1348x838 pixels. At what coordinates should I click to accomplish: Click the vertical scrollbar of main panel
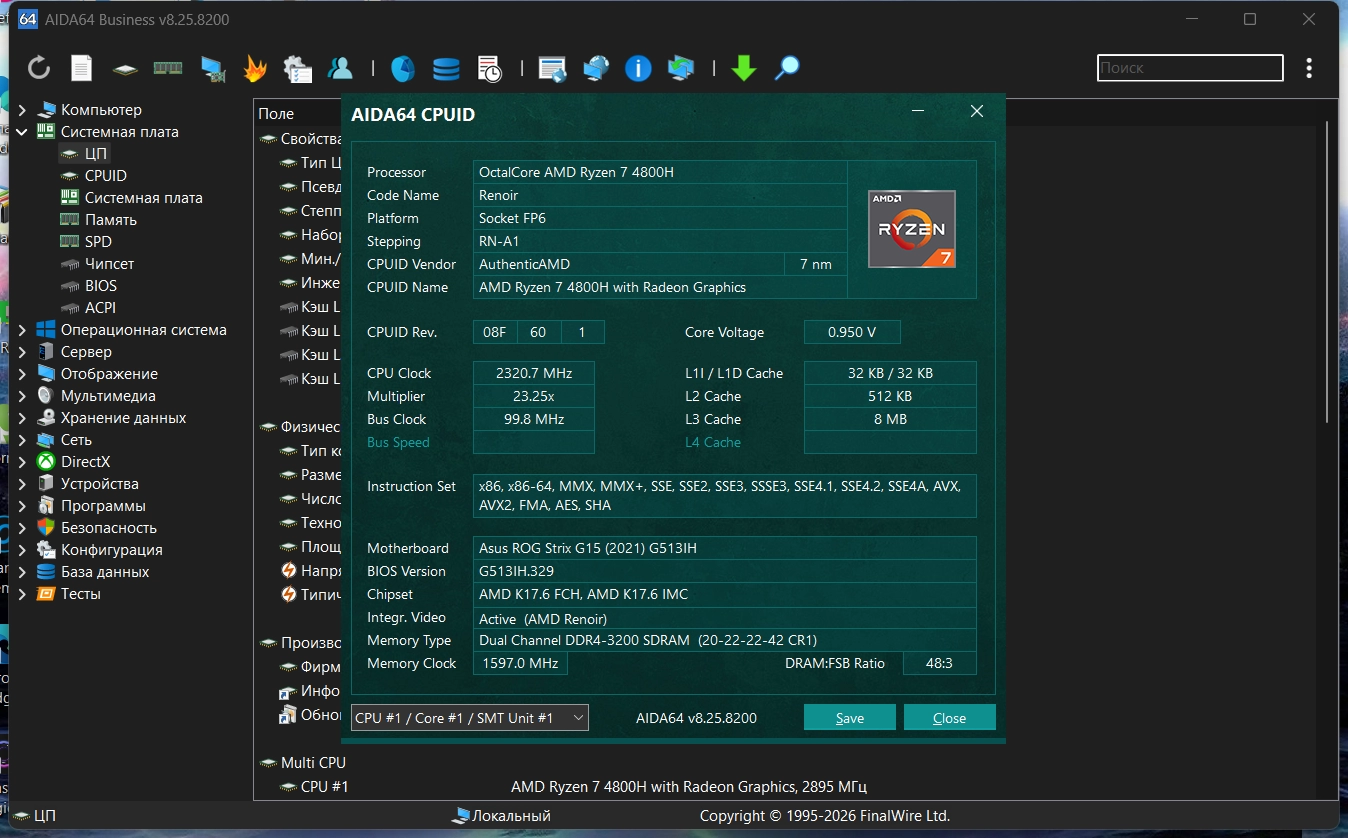pyautogui.click(x=1328, y=270)
